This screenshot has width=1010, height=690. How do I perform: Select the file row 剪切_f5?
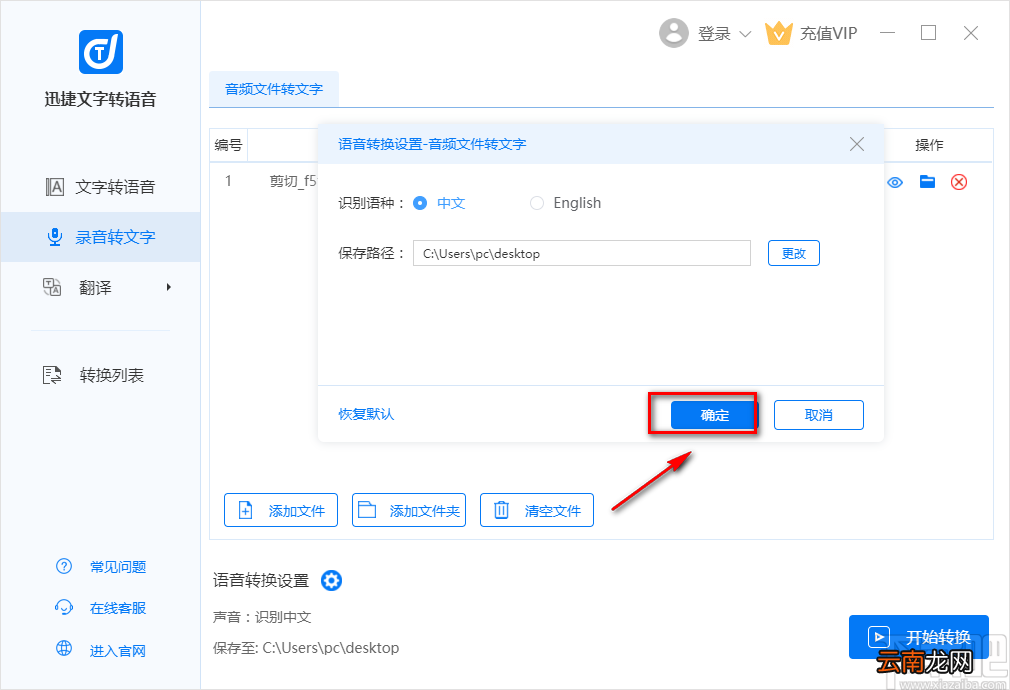point(293,181)
